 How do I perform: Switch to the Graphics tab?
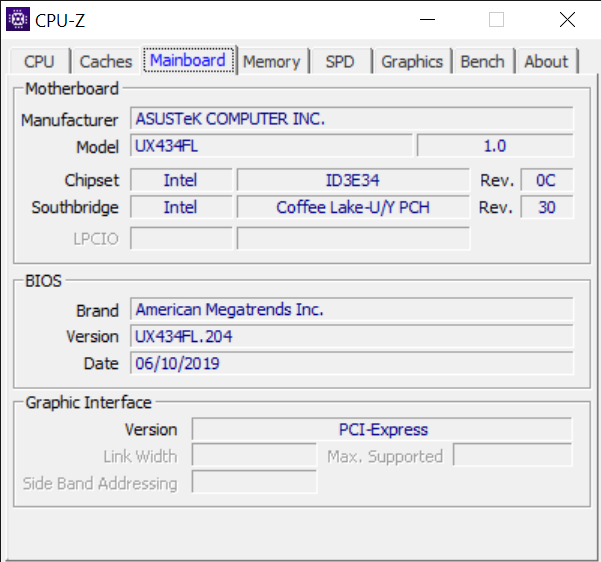[412, 61]
